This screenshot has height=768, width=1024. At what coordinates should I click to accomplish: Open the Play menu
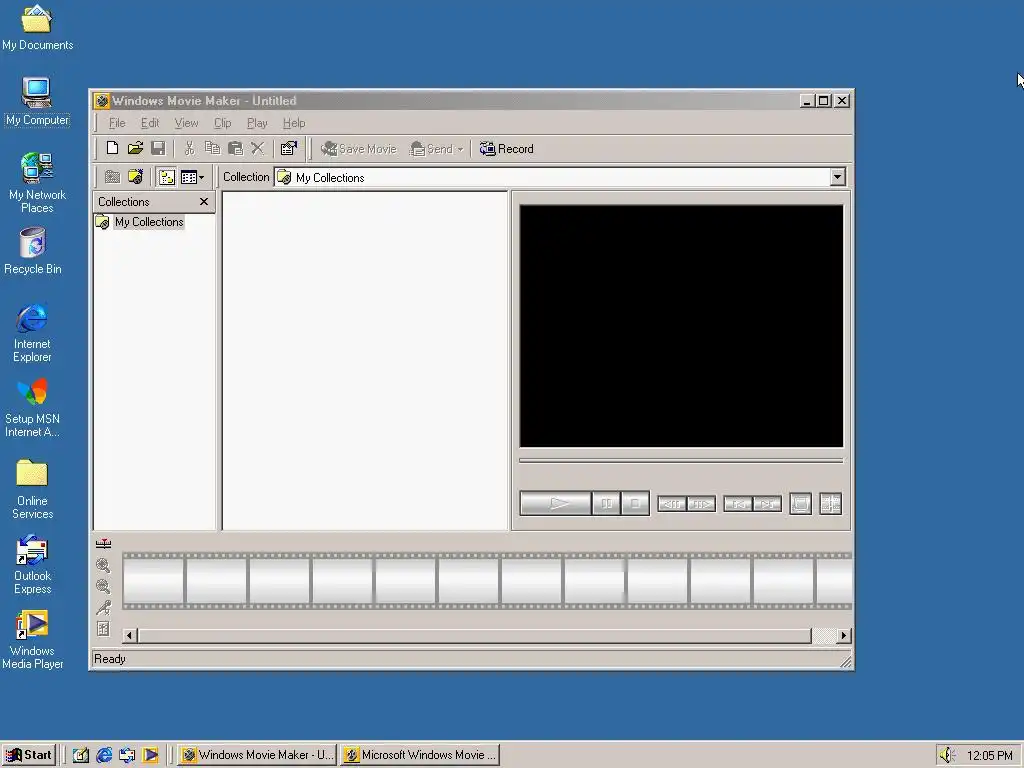[257, 123]
